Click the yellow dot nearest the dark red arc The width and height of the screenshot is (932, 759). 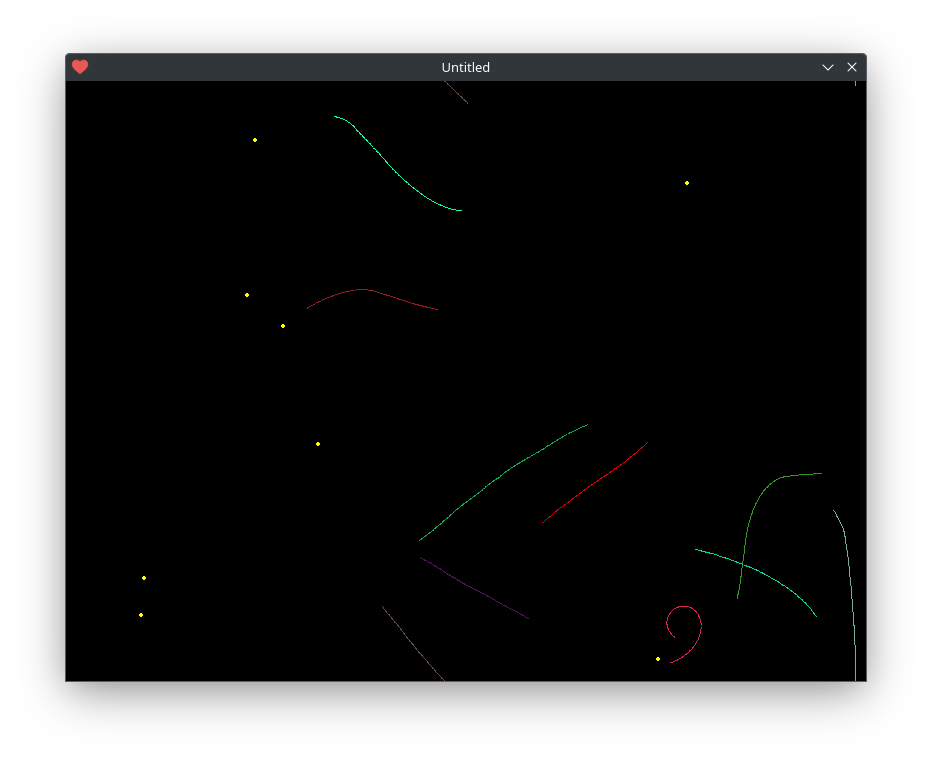pyautogui.click(x=283, y=326)
